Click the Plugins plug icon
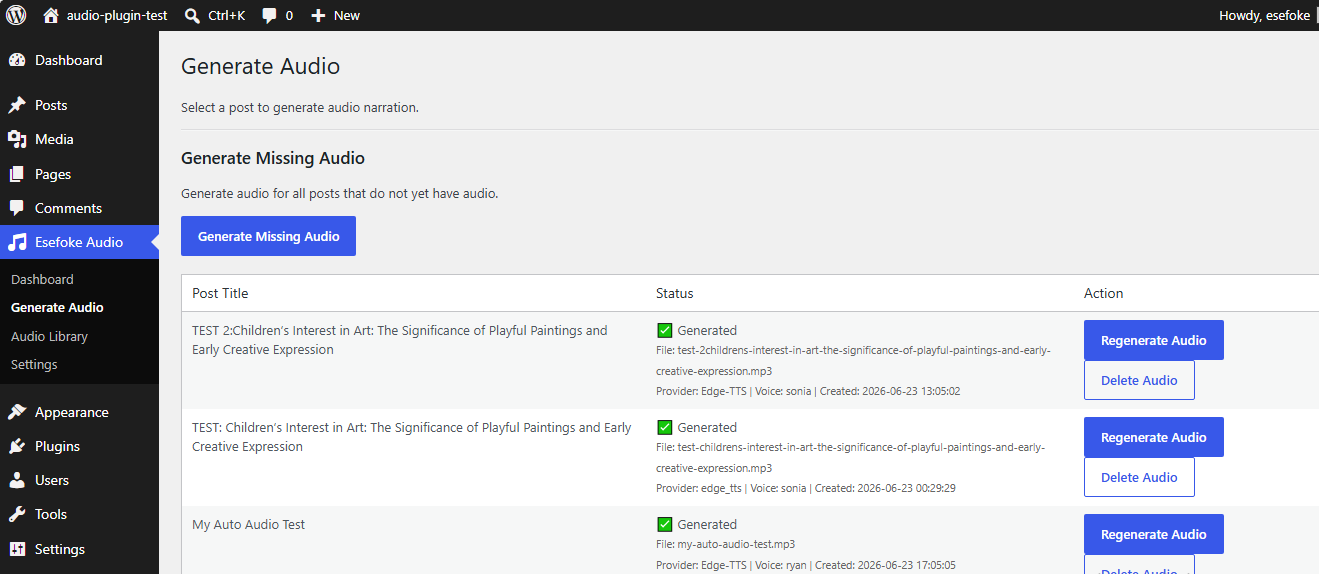1319x574 pixels. tap(17, 446)
